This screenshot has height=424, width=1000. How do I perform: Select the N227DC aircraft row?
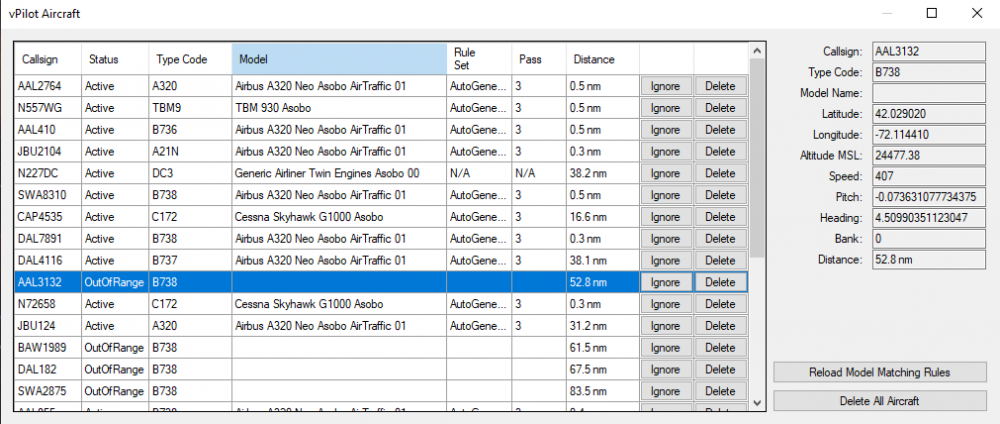[x=40, y=173]
